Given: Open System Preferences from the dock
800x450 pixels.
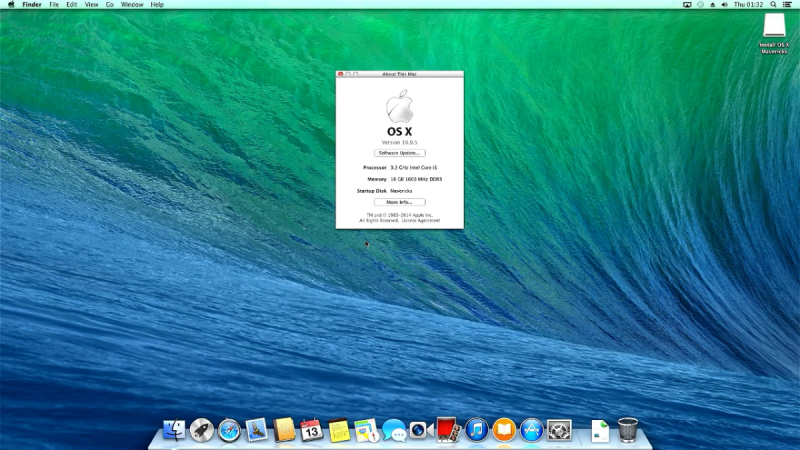Looking at the screenshot, I should 559,430.
